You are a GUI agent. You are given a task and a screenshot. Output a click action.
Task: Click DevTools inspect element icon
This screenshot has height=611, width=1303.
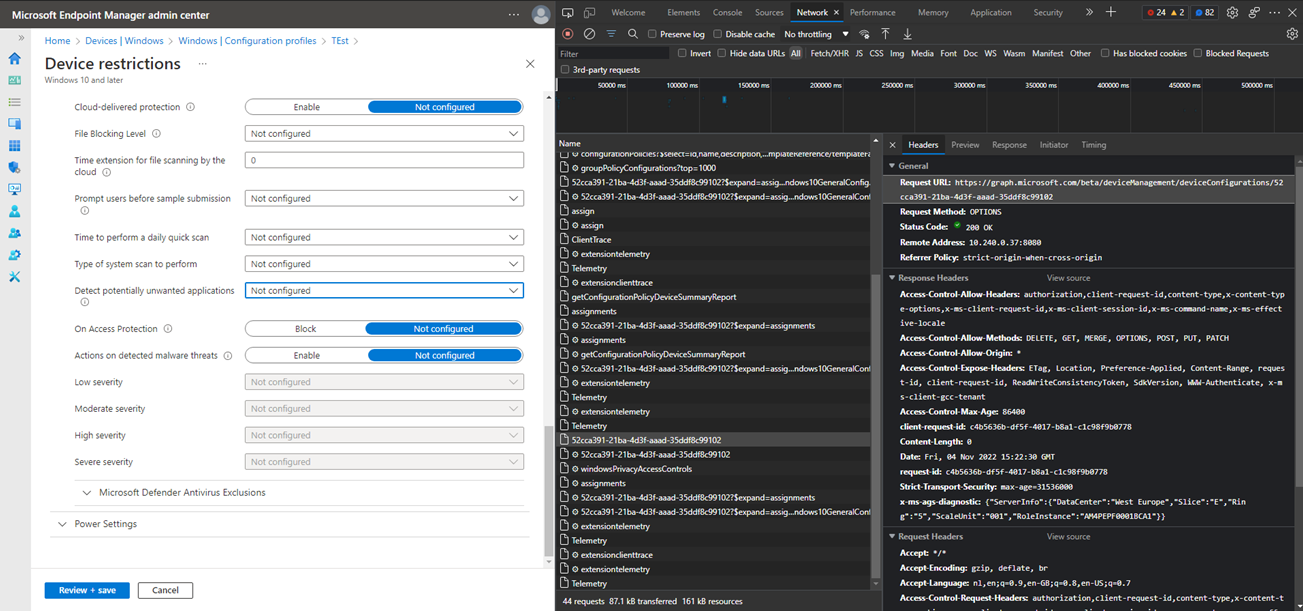pyautogui.click(x=568, y=13)
